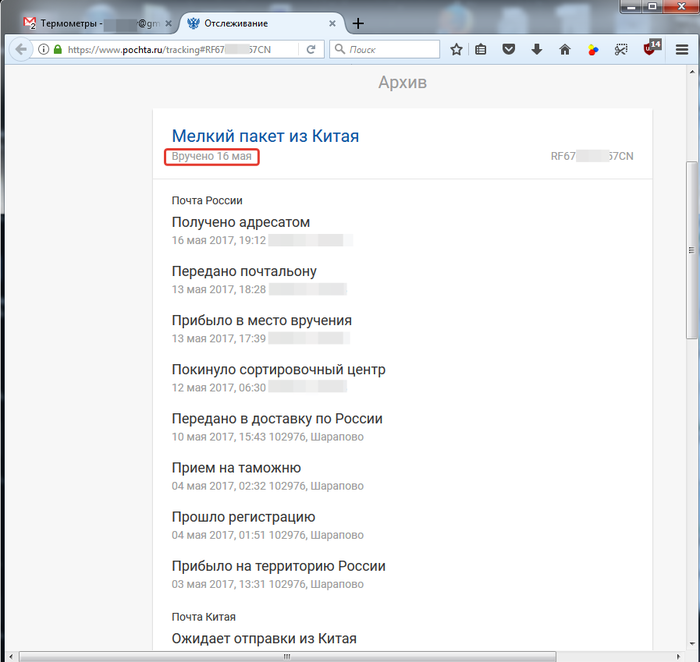Click the Вручено 16 мая status text
The width and height of the screenshot is (700, 662).
point(211,157)
